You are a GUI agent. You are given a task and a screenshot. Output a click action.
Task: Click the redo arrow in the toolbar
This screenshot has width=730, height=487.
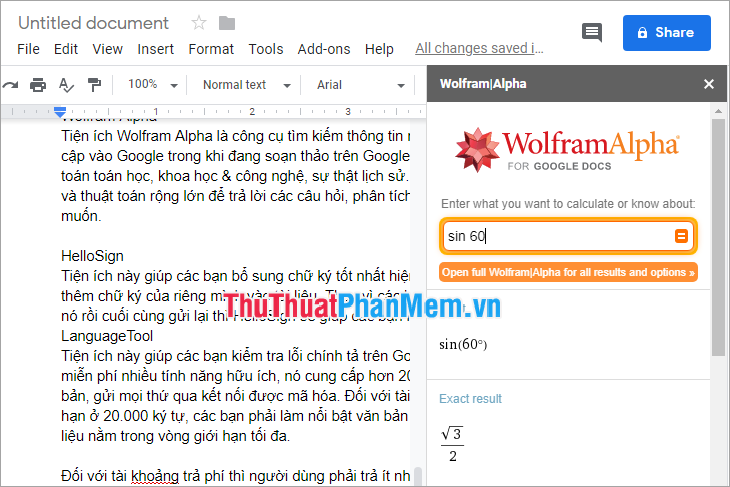[x=10, y=85]
